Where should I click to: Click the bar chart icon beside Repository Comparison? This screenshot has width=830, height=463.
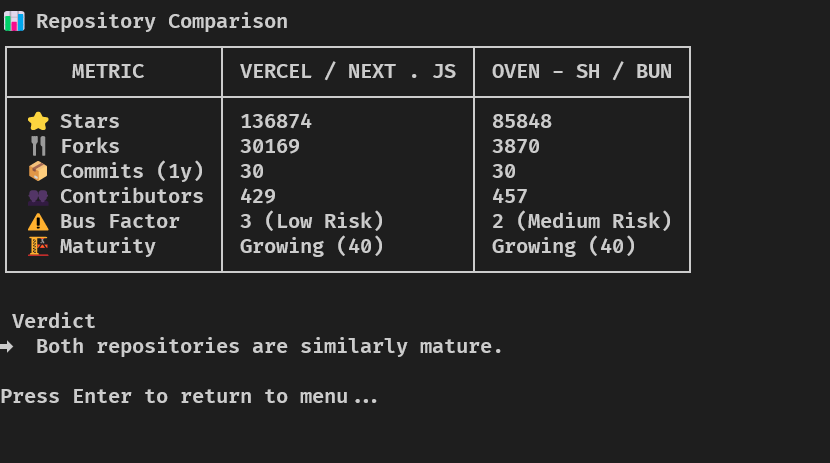point(14,21)
